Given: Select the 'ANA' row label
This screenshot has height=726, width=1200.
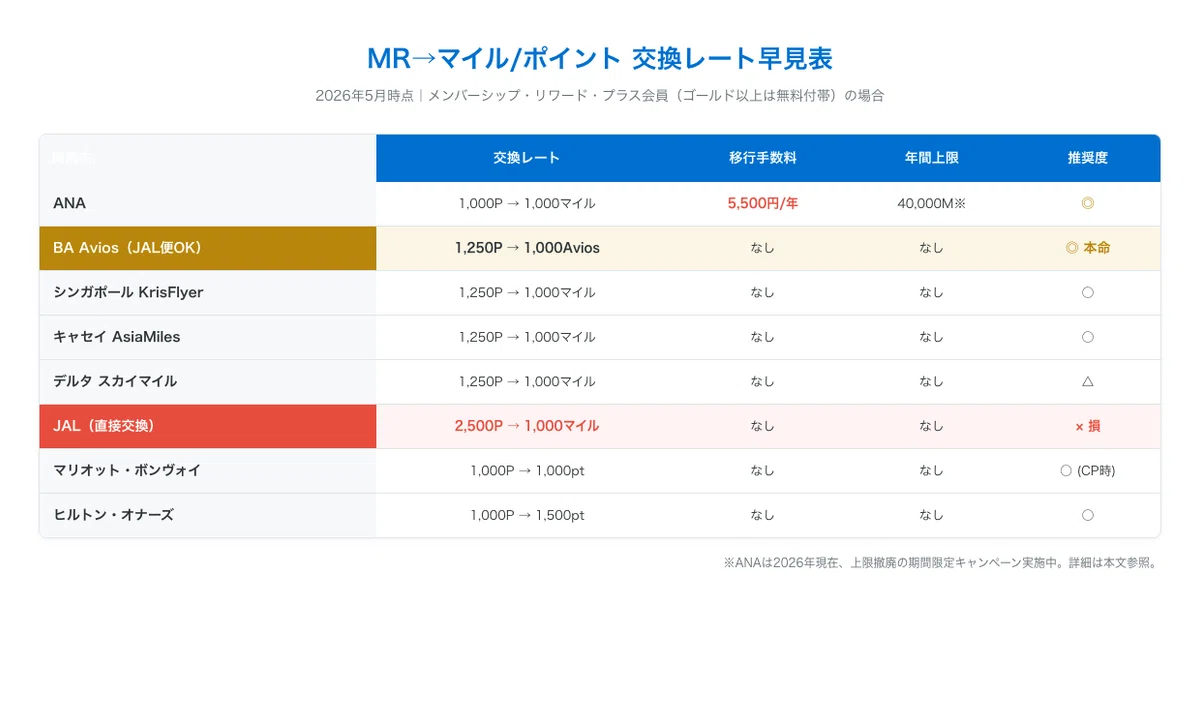Looking at the screenshot, I should pyautogui.click(x=70, y=203).
